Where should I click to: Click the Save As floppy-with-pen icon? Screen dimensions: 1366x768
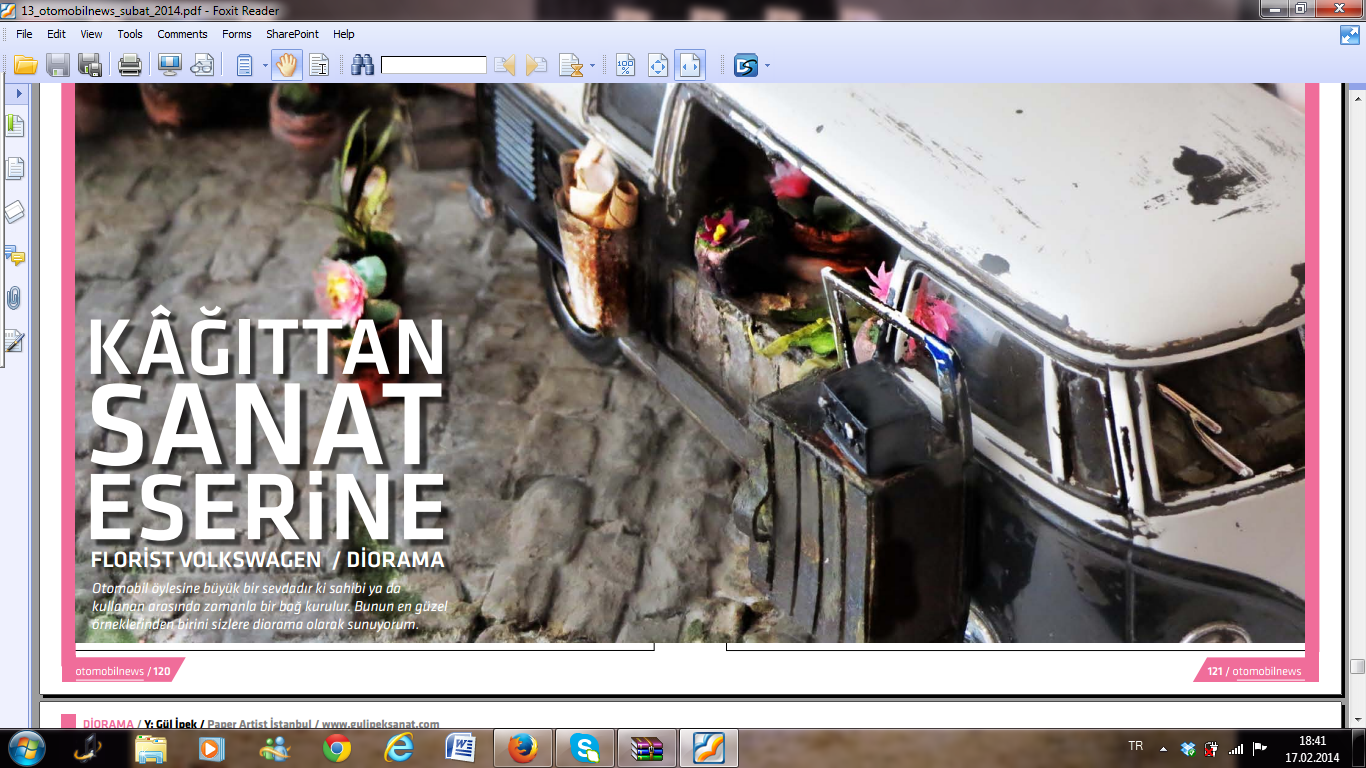coord(90,66)
